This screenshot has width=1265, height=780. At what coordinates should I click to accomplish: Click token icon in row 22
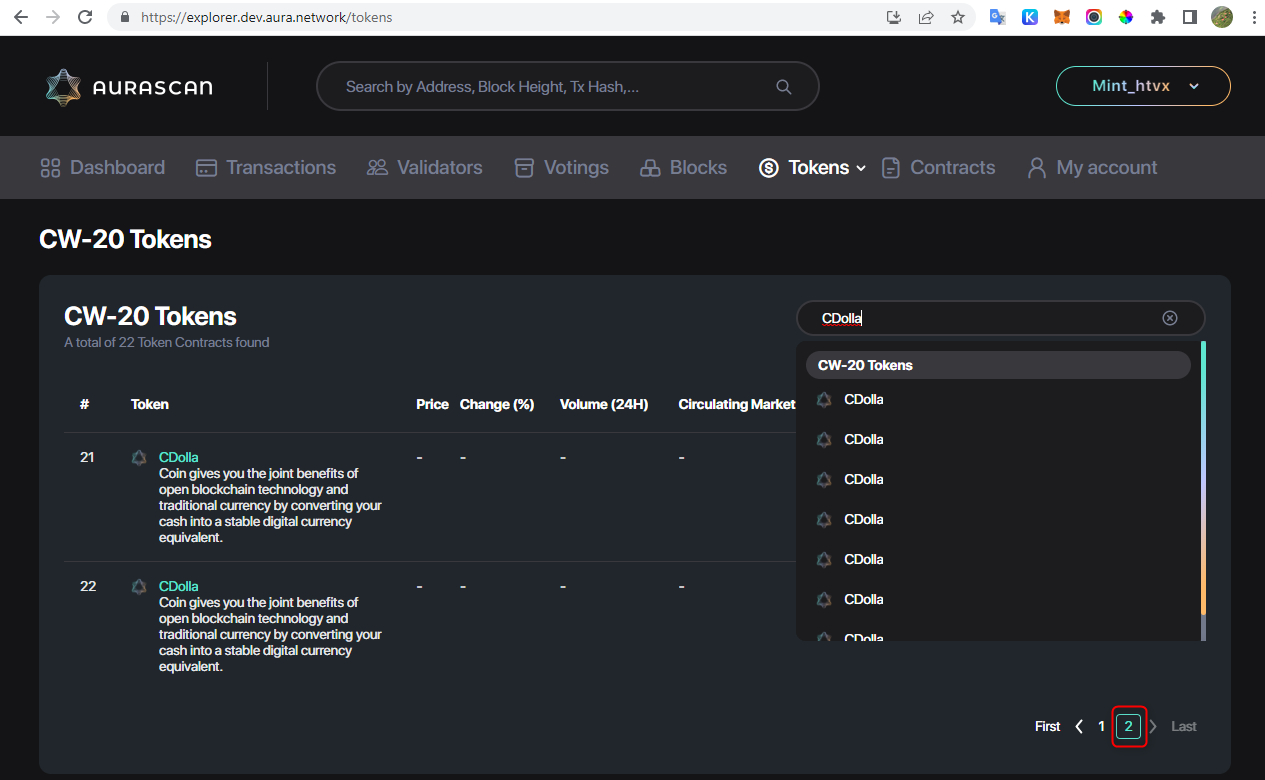(139, 587)
